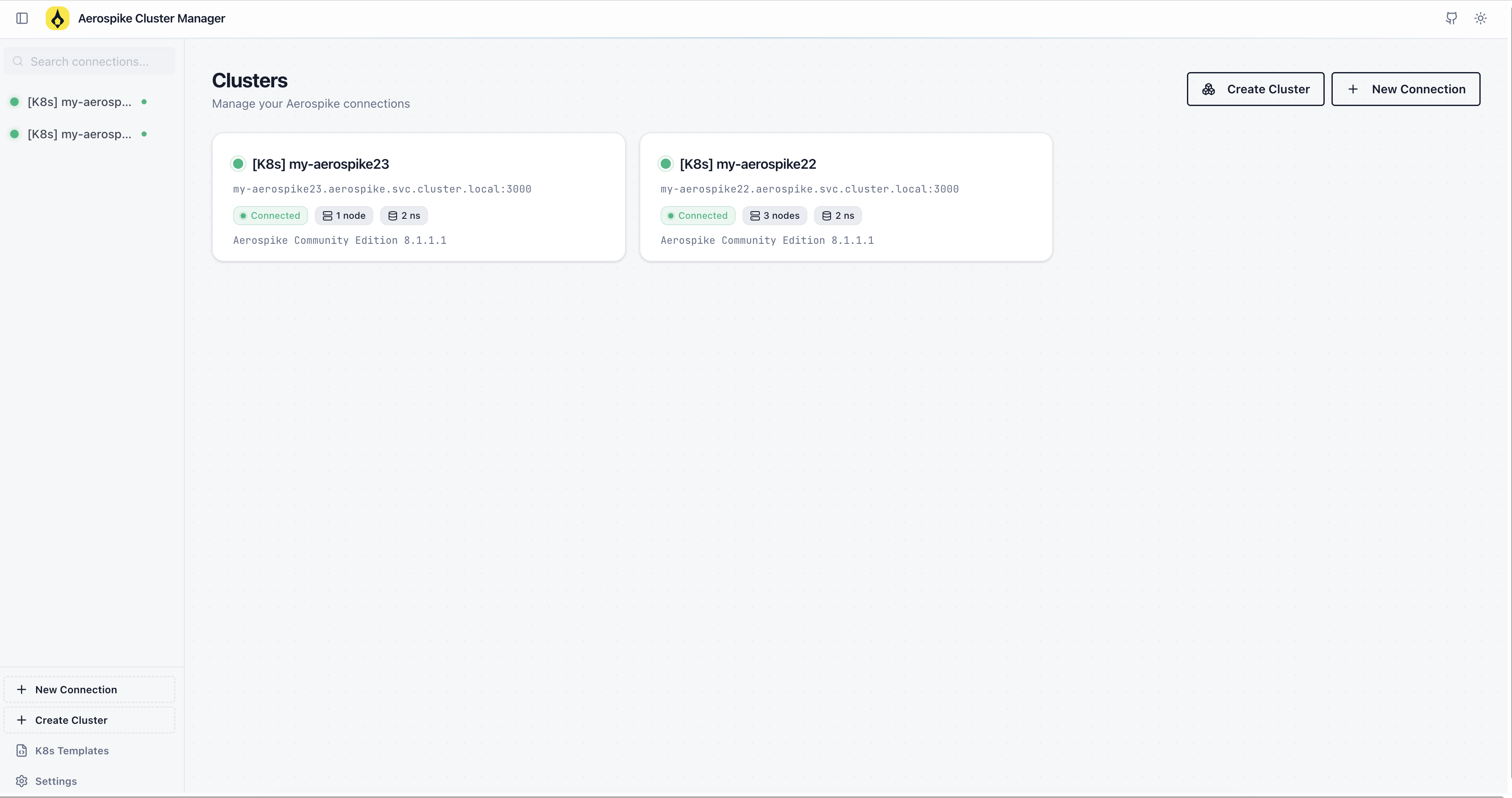
Task: Click the yellow Aerospike logo in header
Action: tap(58, 18)
